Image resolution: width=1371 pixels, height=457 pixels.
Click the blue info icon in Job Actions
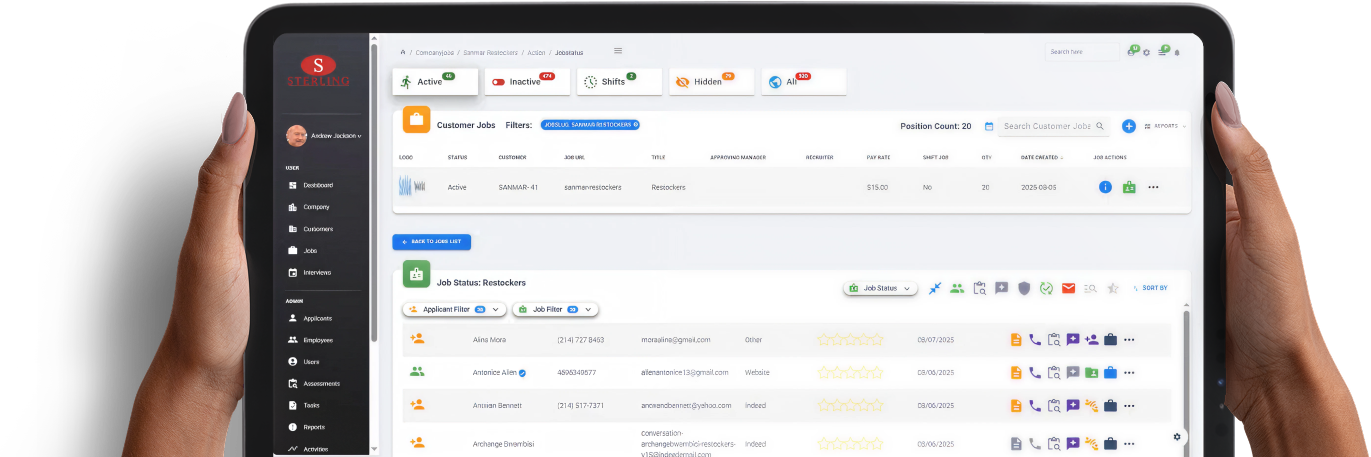click(x=1105, y=187)
